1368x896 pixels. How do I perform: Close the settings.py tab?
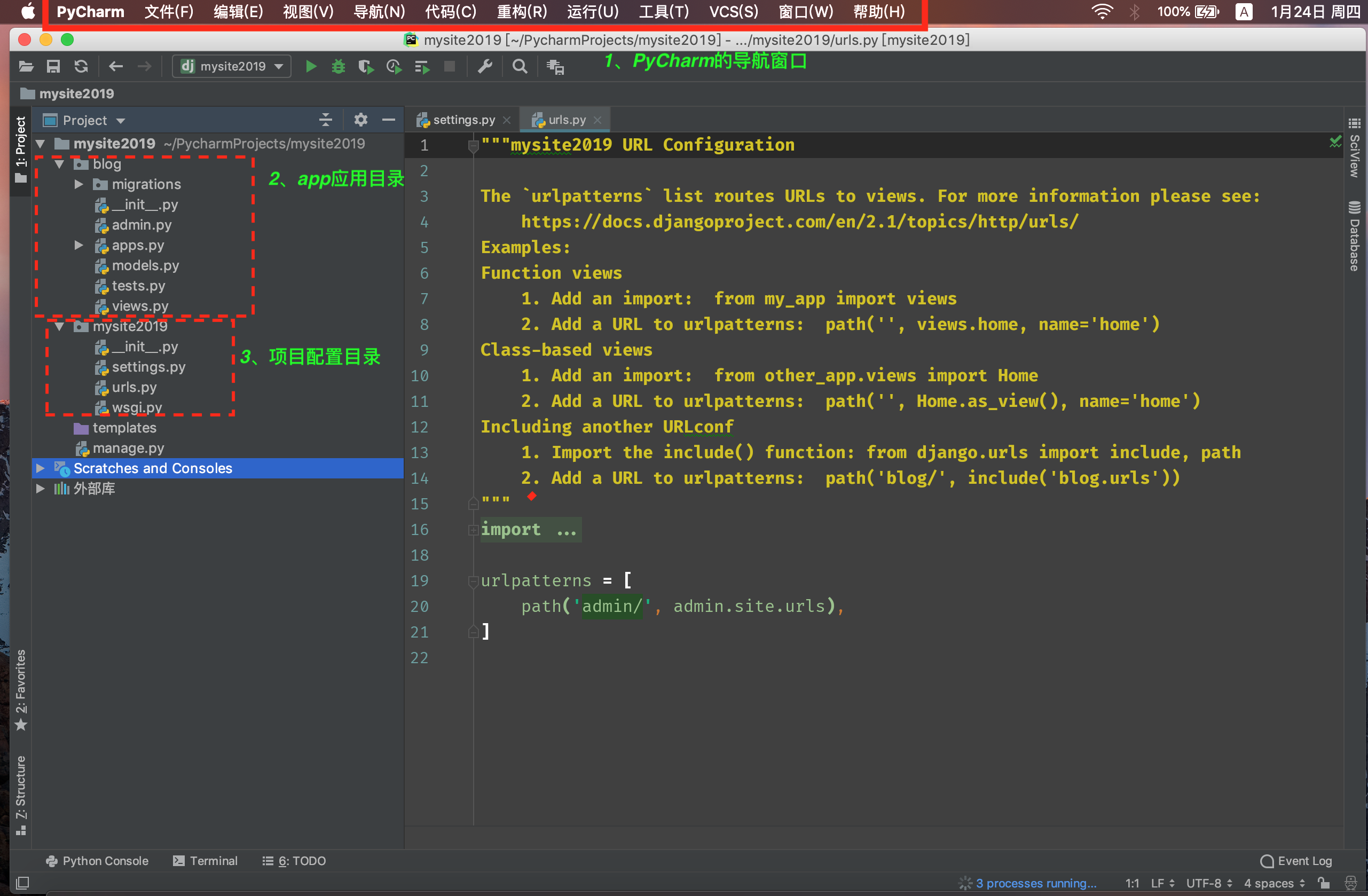coord(506,120)
